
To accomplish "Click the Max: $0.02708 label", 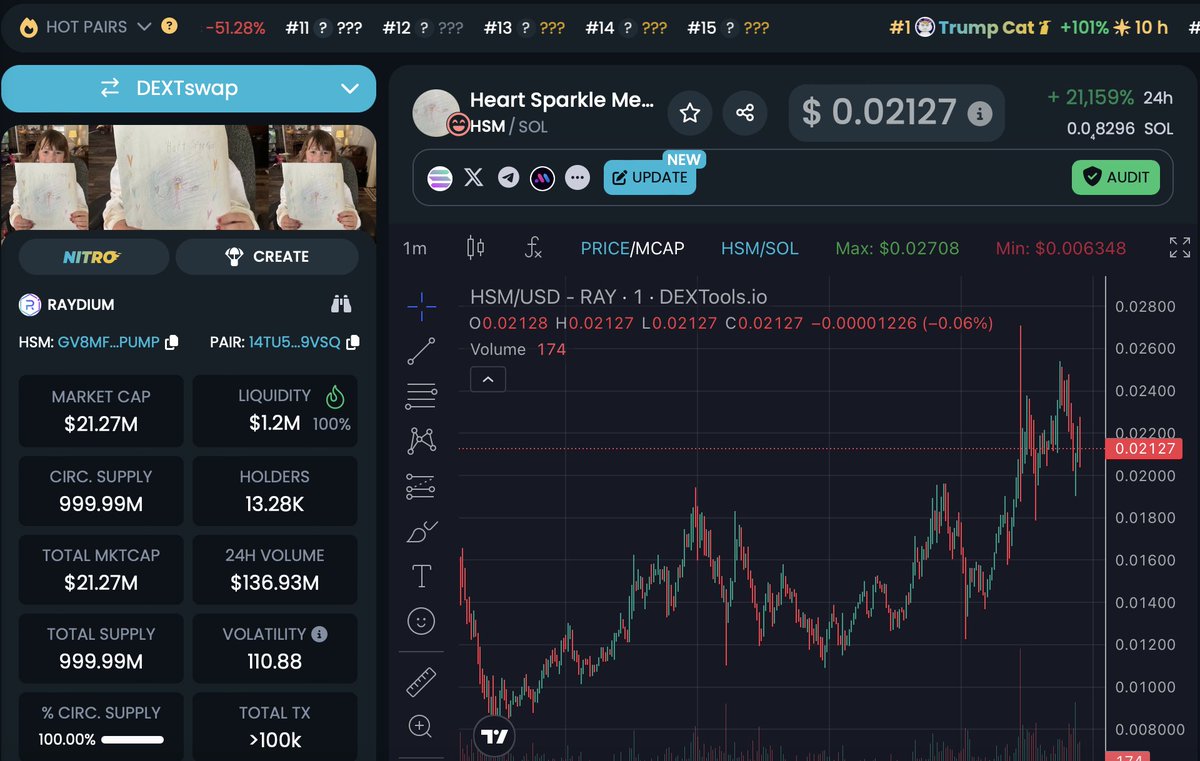I will (x=897, y=248).
